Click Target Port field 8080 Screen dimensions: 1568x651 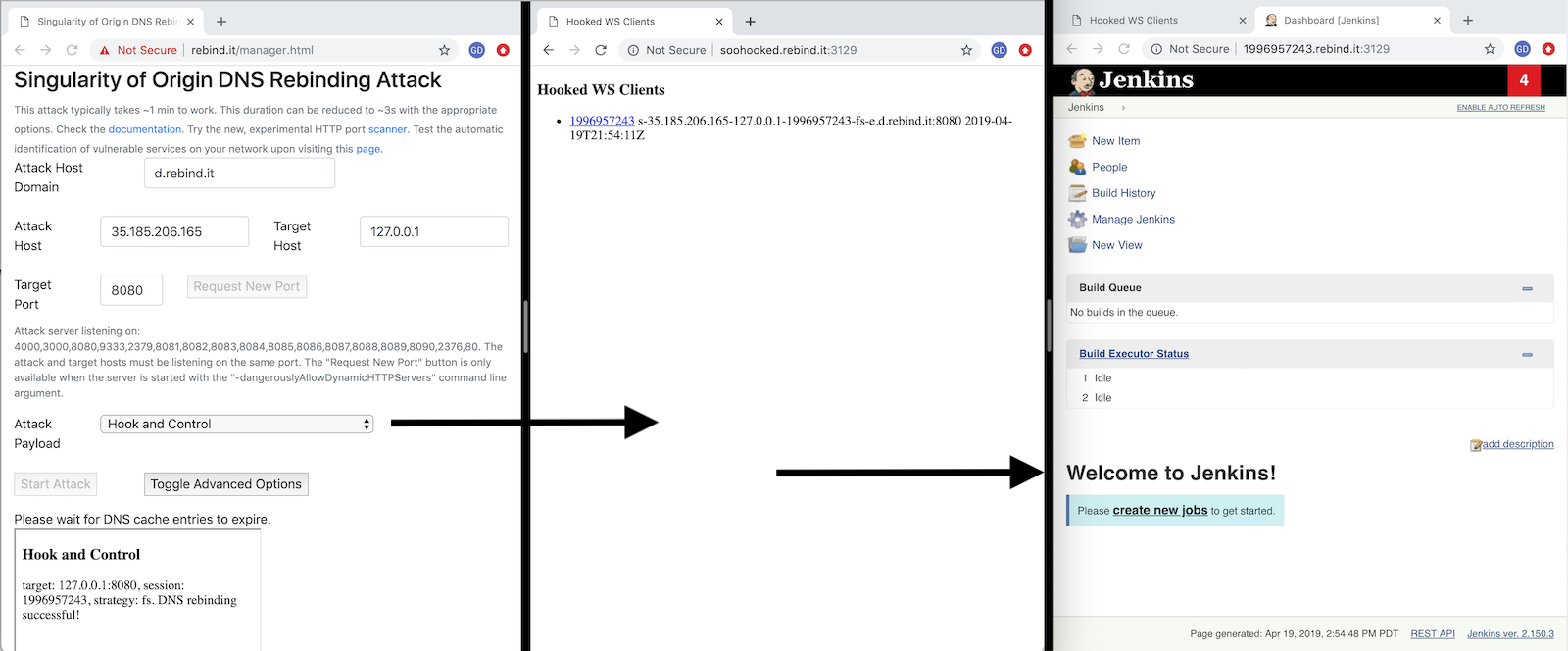(x=131, y=290)
